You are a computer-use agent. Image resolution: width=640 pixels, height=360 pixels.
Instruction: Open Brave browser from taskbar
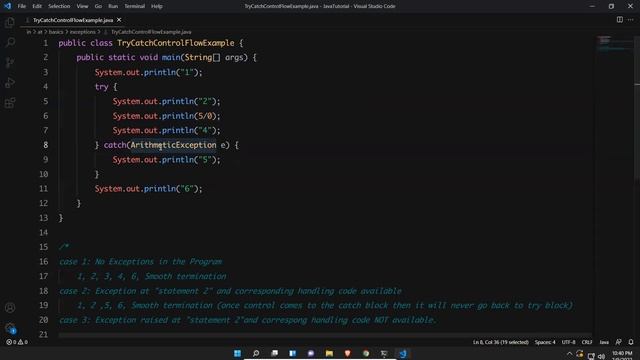[x=347, y=353]
